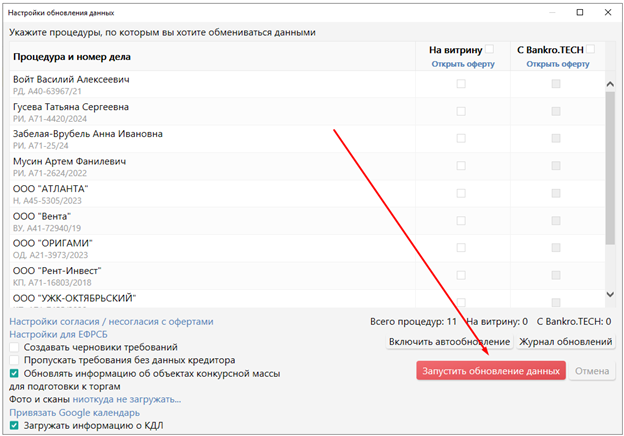Click the Всего процедур: 11 counter
This screenshot has width=624, height=436.
tap(413, 321)
